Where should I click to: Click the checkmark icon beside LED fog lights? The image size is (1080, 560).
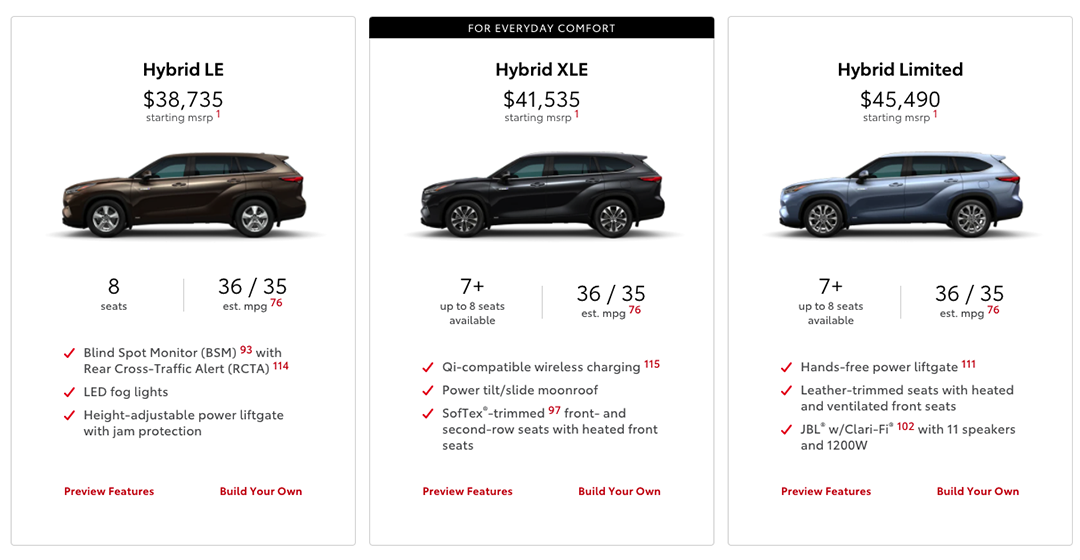(x=69, y=393)
